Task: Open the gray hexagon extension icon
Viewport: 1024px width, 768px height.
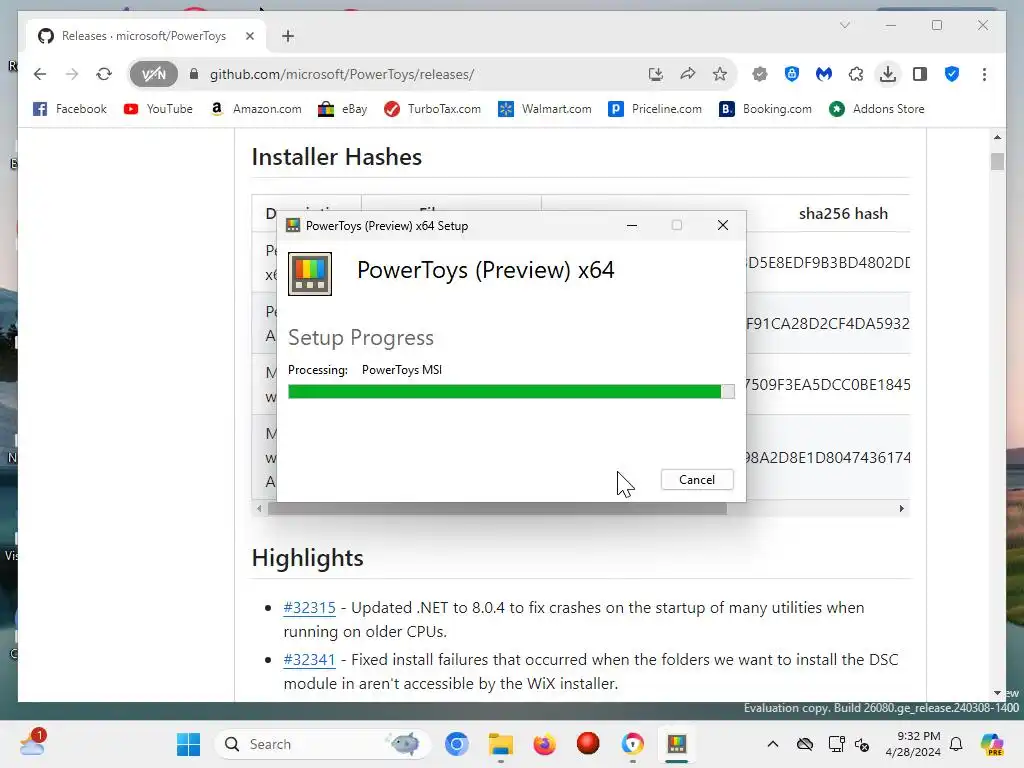Action: 760,74
